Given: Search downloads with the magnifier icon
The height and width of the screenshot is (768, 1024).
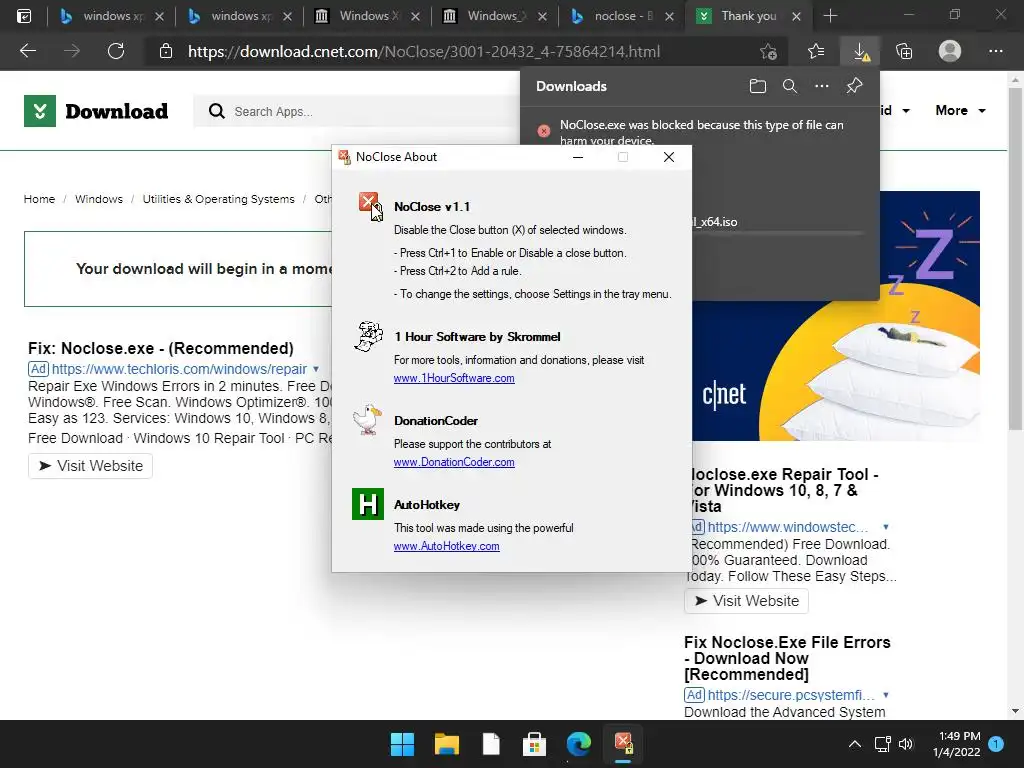Looking at the screenshot, I should [790, 86].
